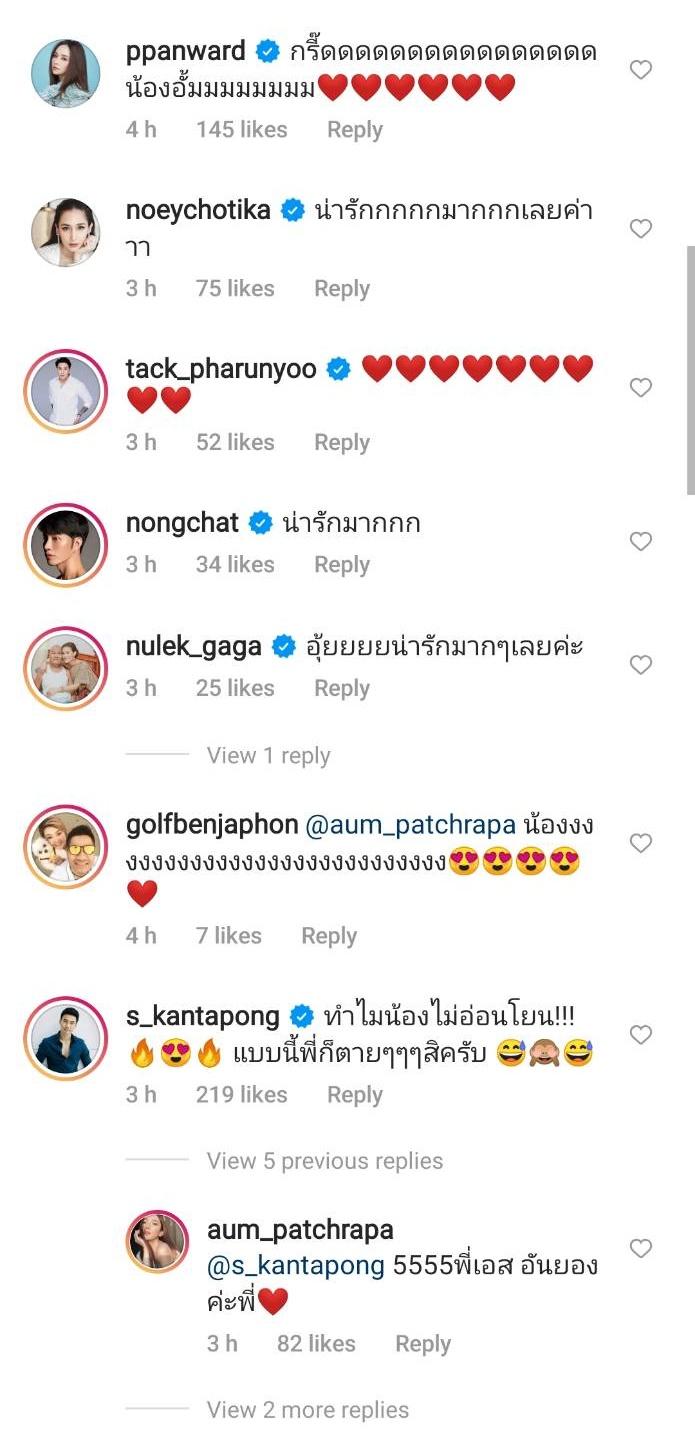View tack_pharunyoo's story avatar
The image size is (695, 1439).
66,391
